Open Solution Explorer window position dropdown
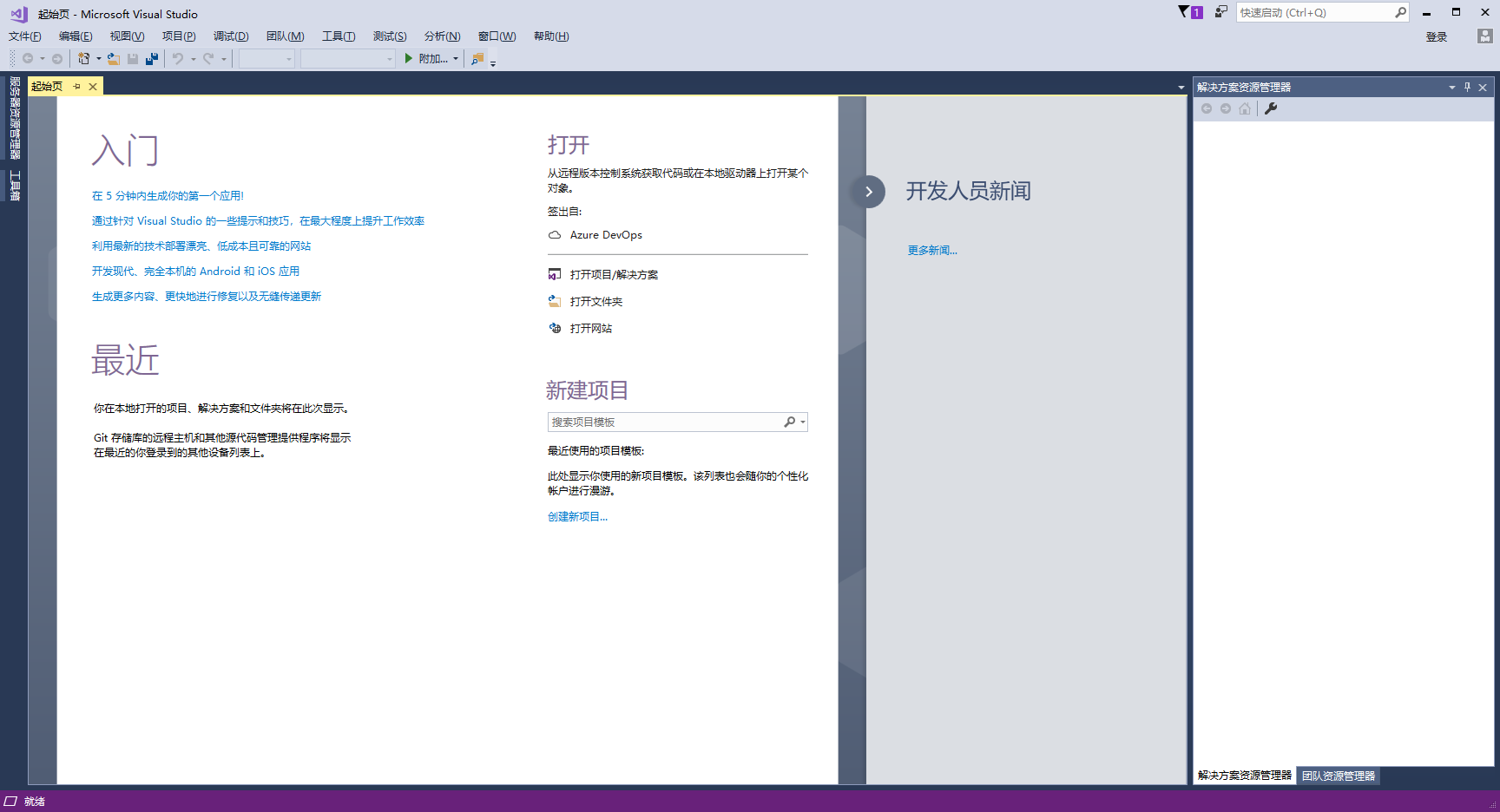1500x812 pixels. point(1451,87)
